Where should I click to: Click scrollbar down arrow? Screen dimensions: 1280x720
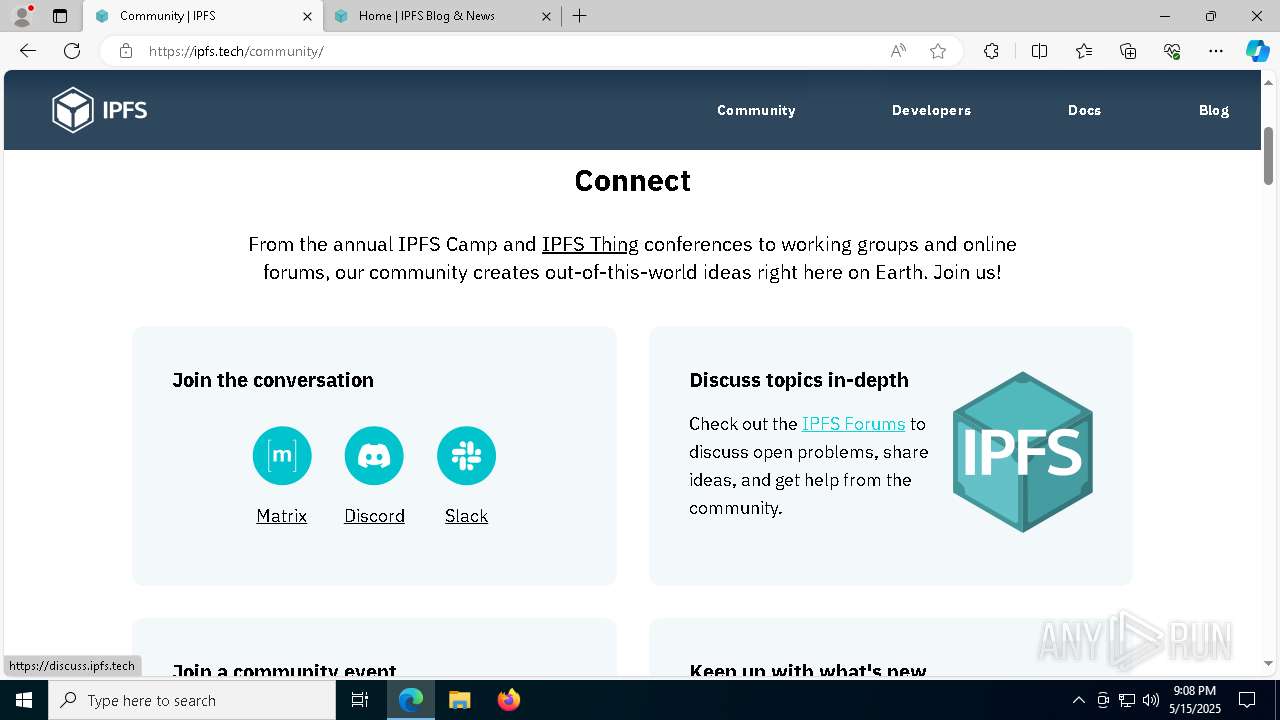1269,663
